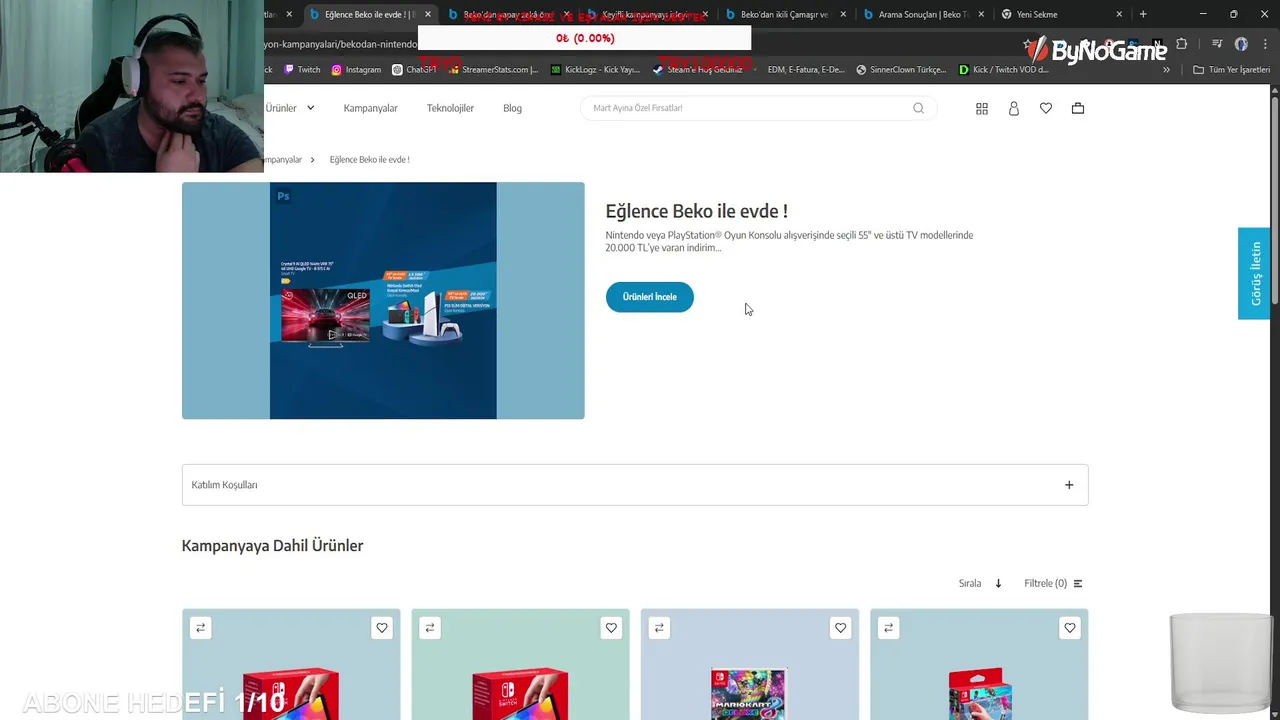
Task: Add first Nintendo Switch product to favorites
Action: (x=382, y=628)
